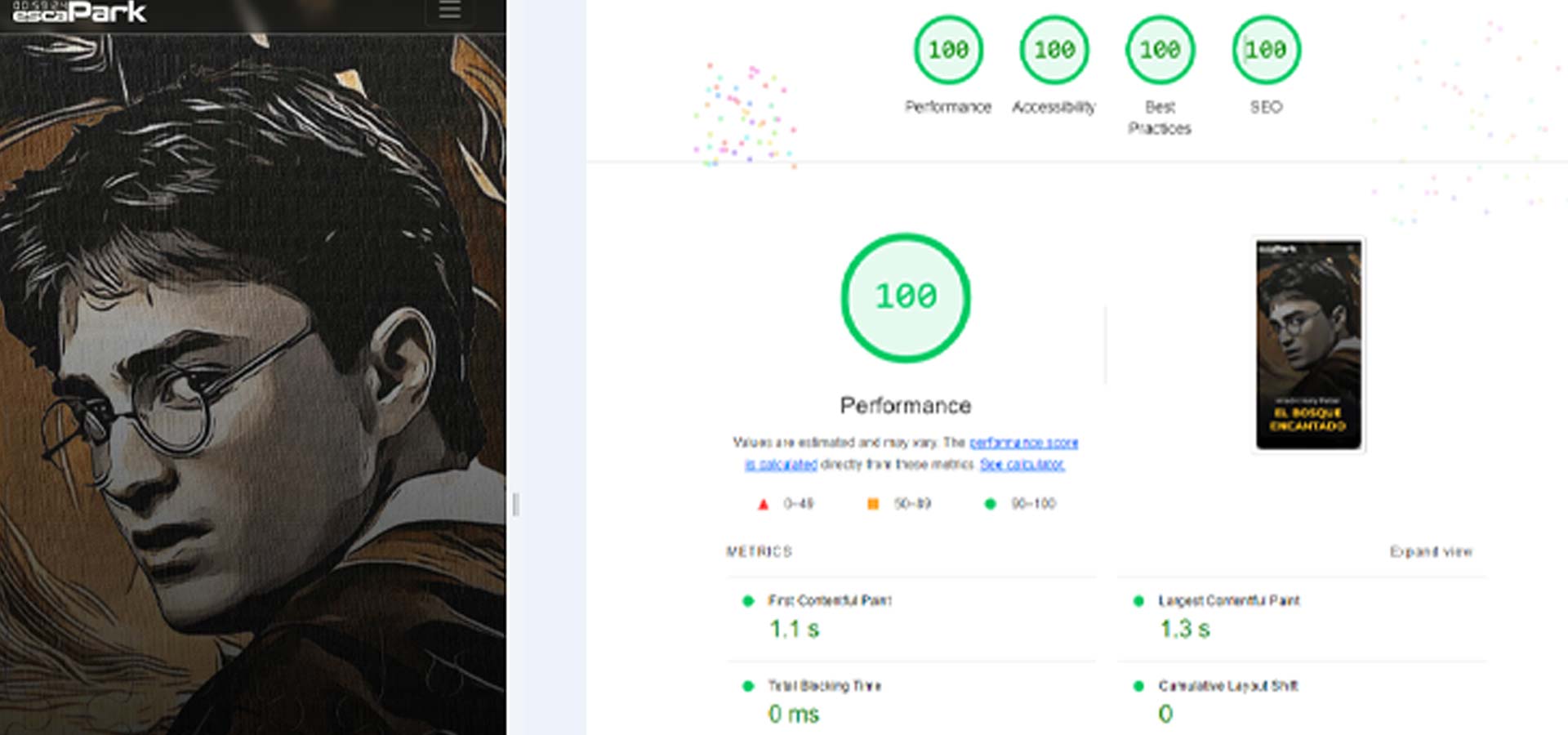Expand the Total Blocking Time metric
Image resolution: width=1568 pixels, height=735 pixels.
[911, 700]
